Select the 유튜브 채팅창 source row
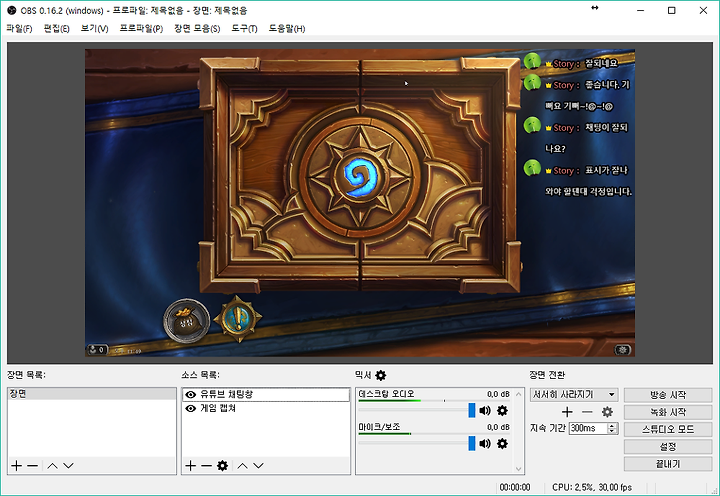 [266, 395]
